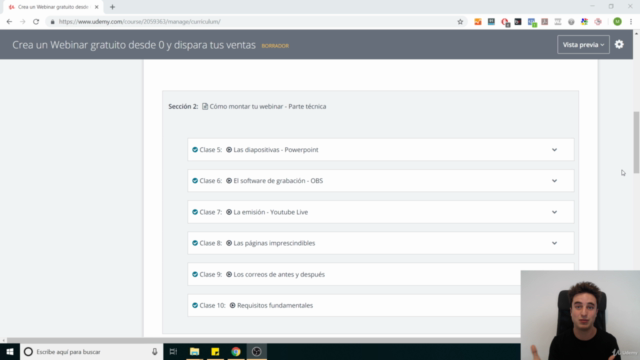Click the Clase 6 published check icon
This screenshot has width=640, height=360.
195,181
